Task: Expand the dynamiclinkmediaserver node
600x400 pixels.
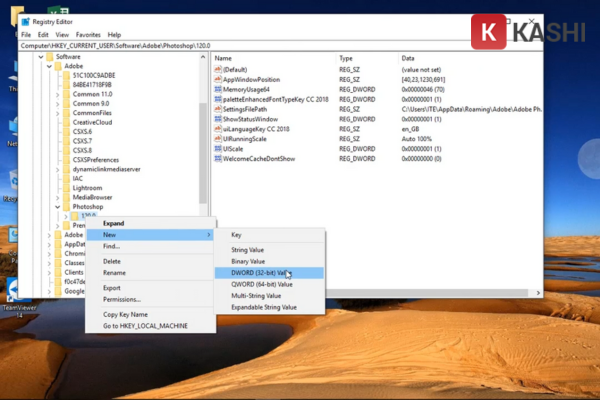Action: pyautogui.click(x=57, y=170)
